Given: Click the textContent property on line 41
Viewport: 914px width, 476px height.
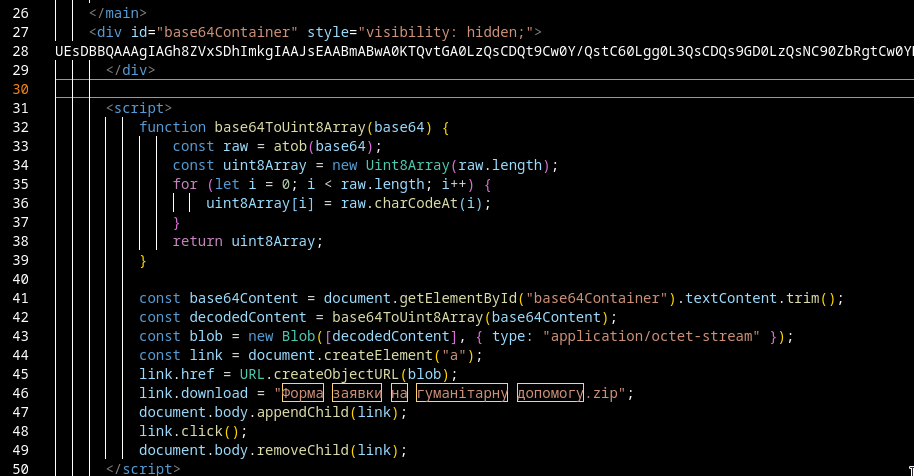Looking at the screenshot, I should tap(731, 298).
